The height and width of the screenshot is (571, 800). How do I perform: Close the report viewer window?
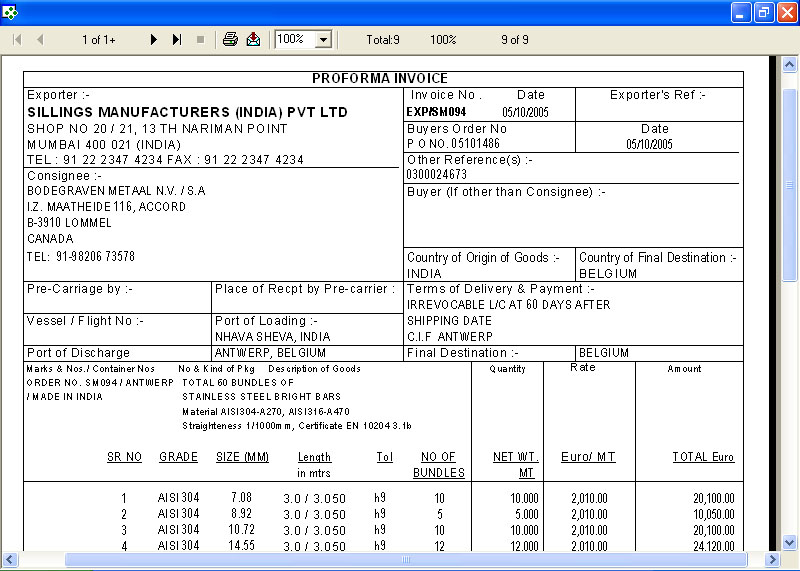786,12
